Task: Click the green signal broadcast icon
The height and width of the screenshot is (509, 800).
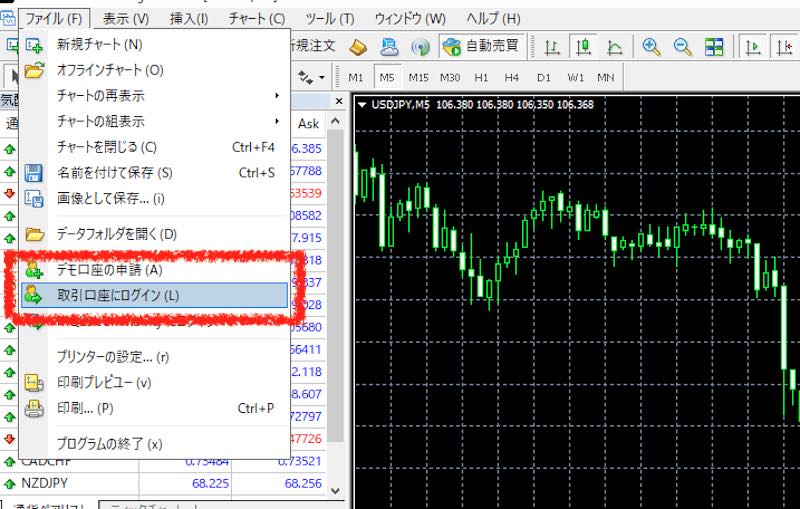Action: pyautogui.click(x=420, y=47)
